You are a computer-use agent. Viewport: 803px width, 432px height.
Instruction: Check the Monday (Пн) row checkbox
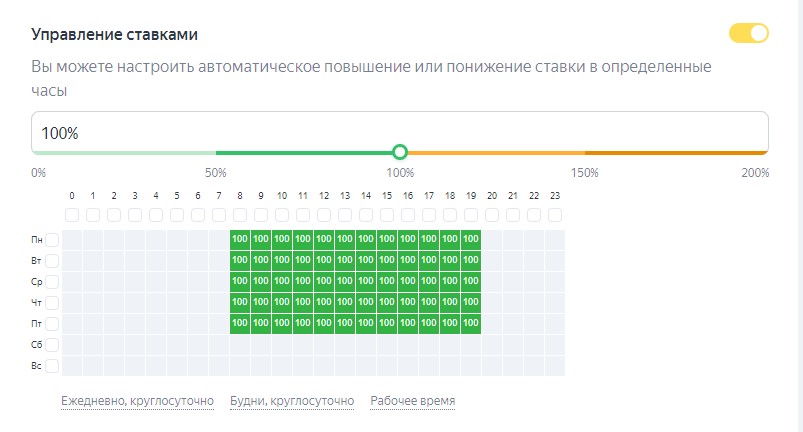(x=52, y=239)
